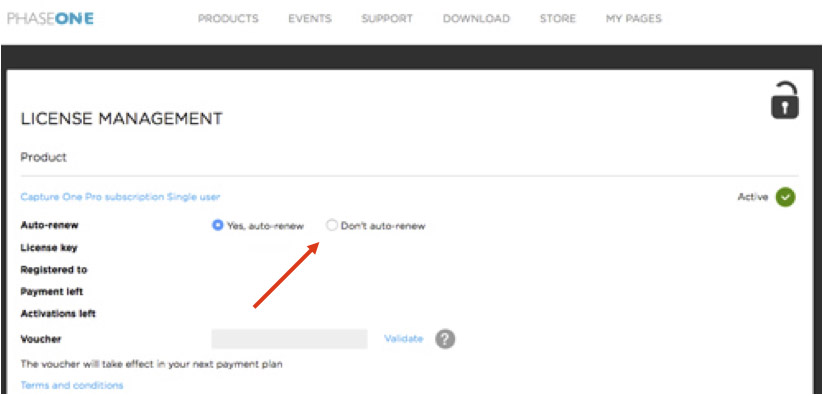Click the License key label
The height and width of the screenshot is (396, 823).
(x=49, y=247)
